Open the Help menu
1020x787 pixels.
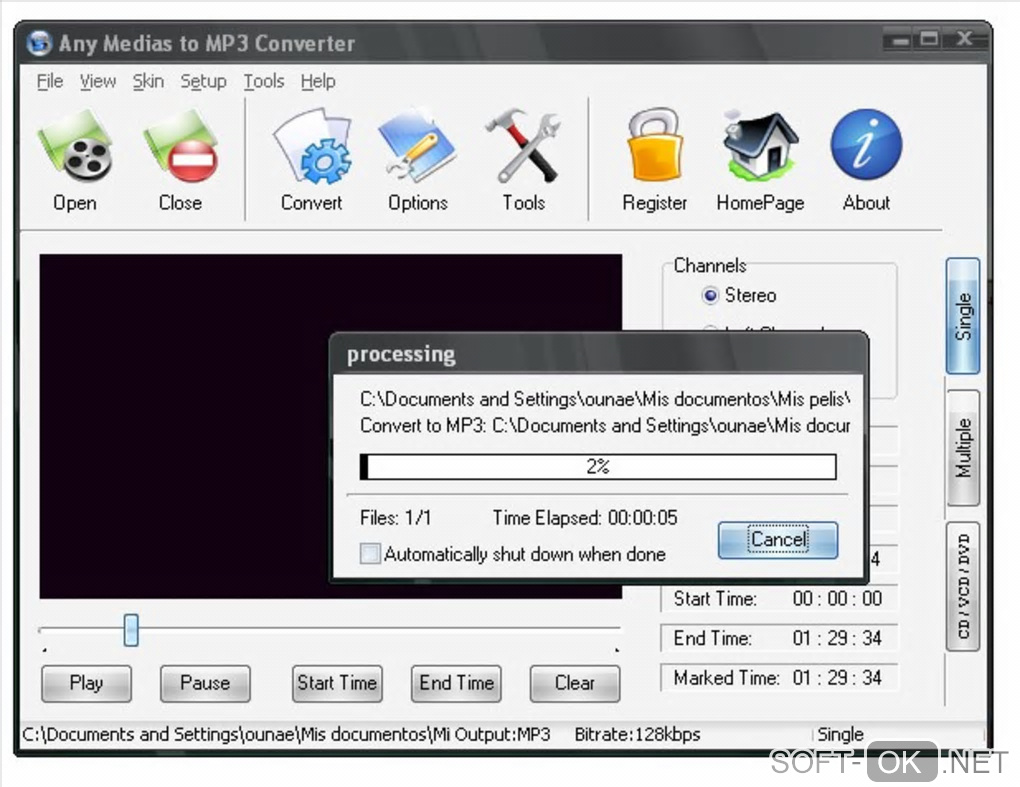coord(318,81)
